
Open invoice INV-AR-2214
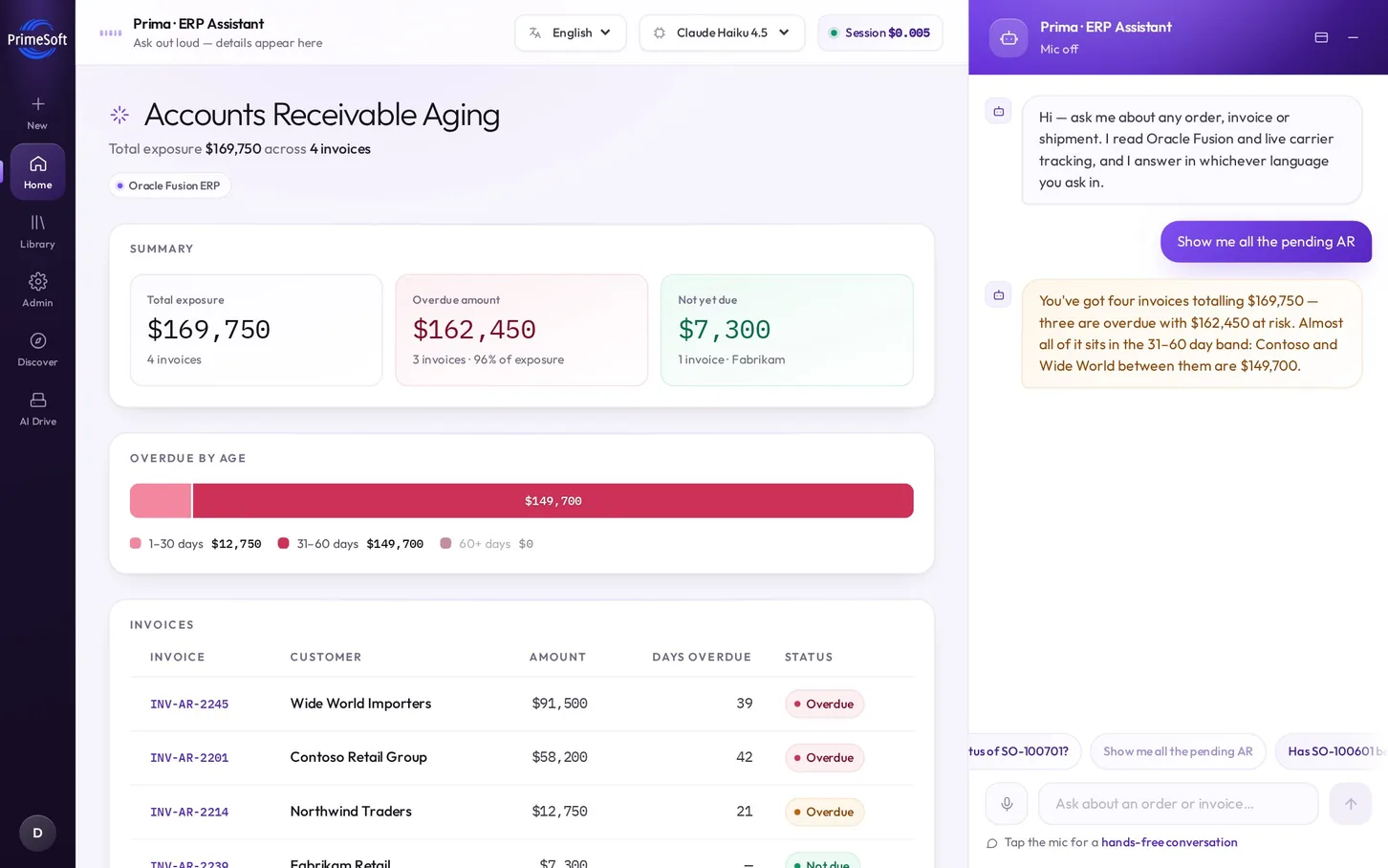(x=189, y=813)
